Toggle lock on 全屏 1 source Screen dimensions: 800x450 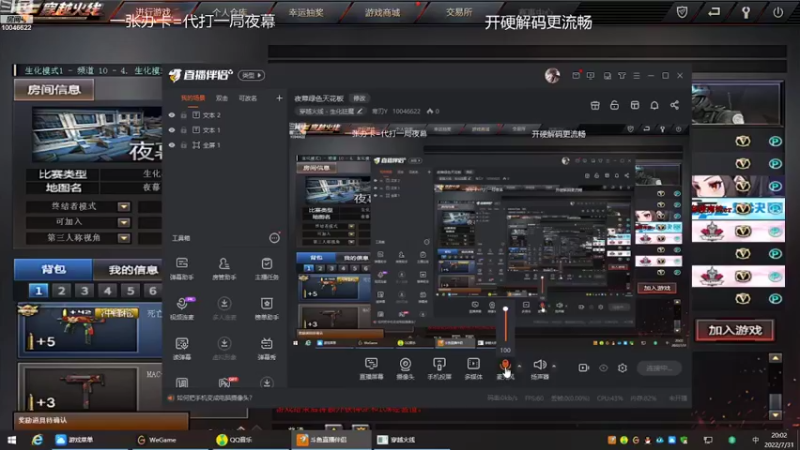click(x=184, y=145)
